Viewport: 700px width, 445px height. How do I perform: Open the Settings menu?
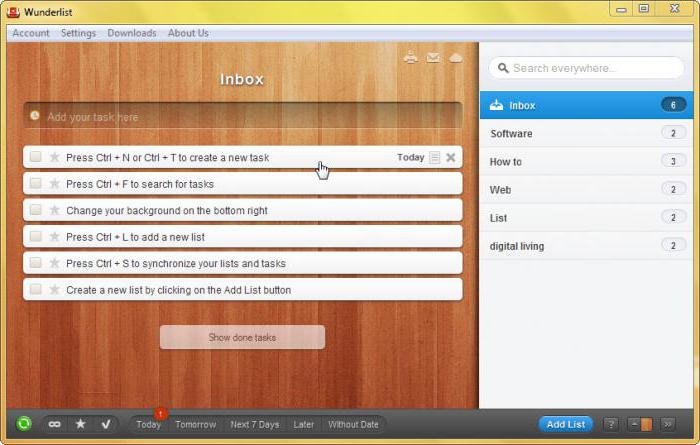point(79,33)
